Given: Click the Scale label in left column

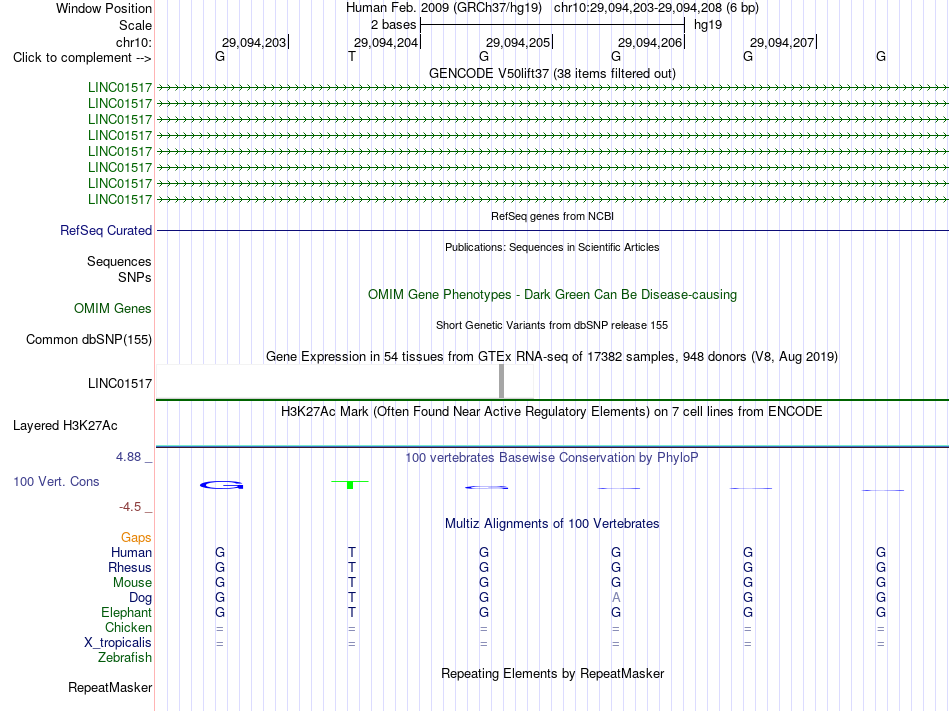Looking at the screenshot, I should point(135,25).
